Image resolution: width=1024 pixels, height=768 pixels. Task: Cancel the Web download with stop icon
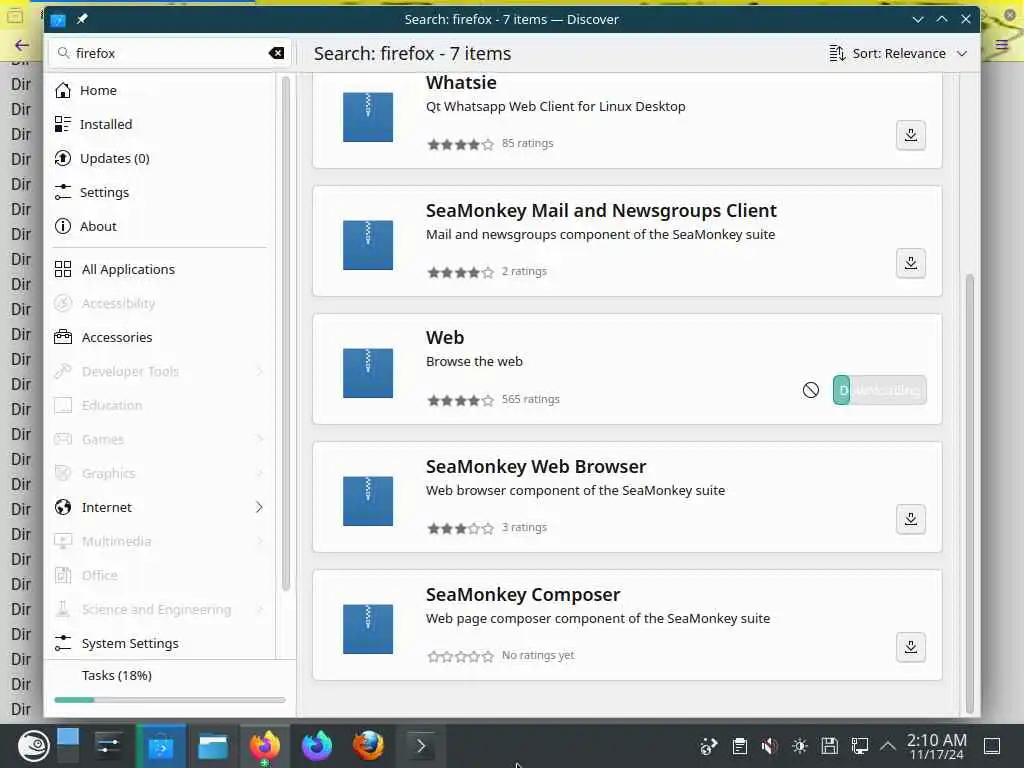pyautogui.click(x=810, y=391)
